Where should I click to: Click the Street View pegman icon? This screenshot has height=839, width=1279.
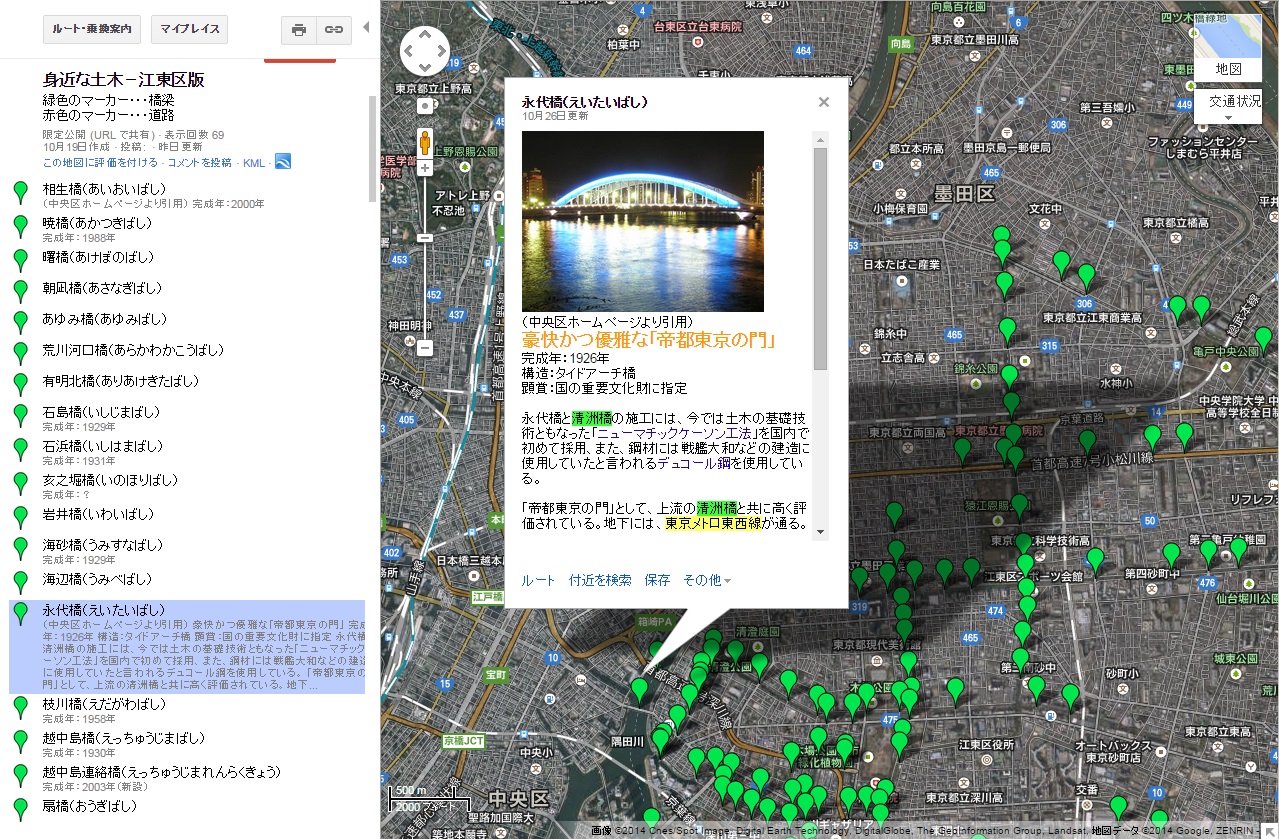pyautogui.click(x=425, y=141)
